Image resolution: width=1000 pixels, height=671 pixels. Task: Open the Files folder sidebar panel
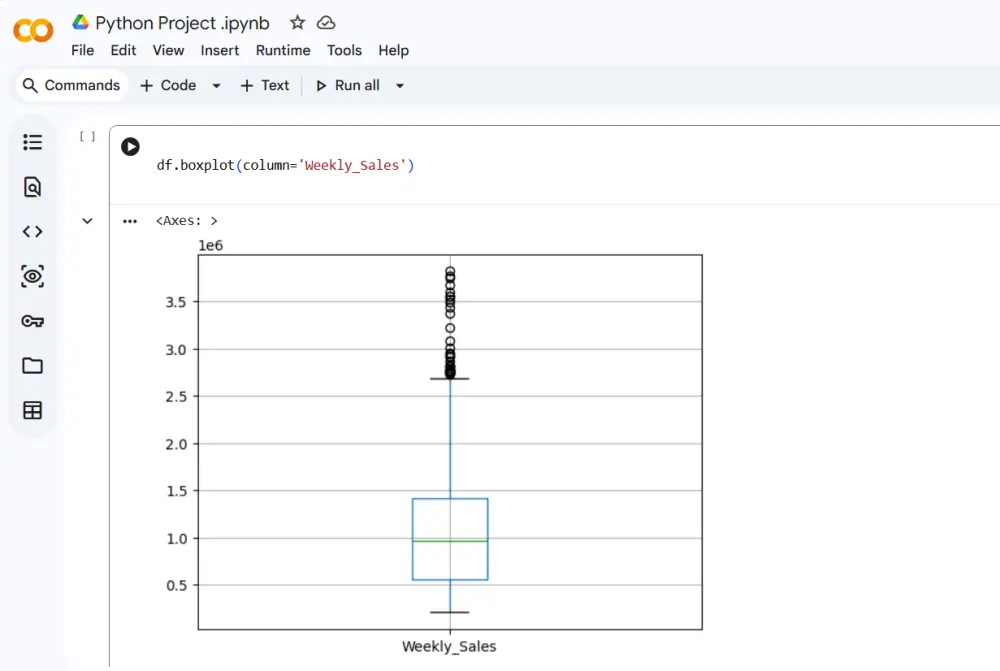click(33, 365)
